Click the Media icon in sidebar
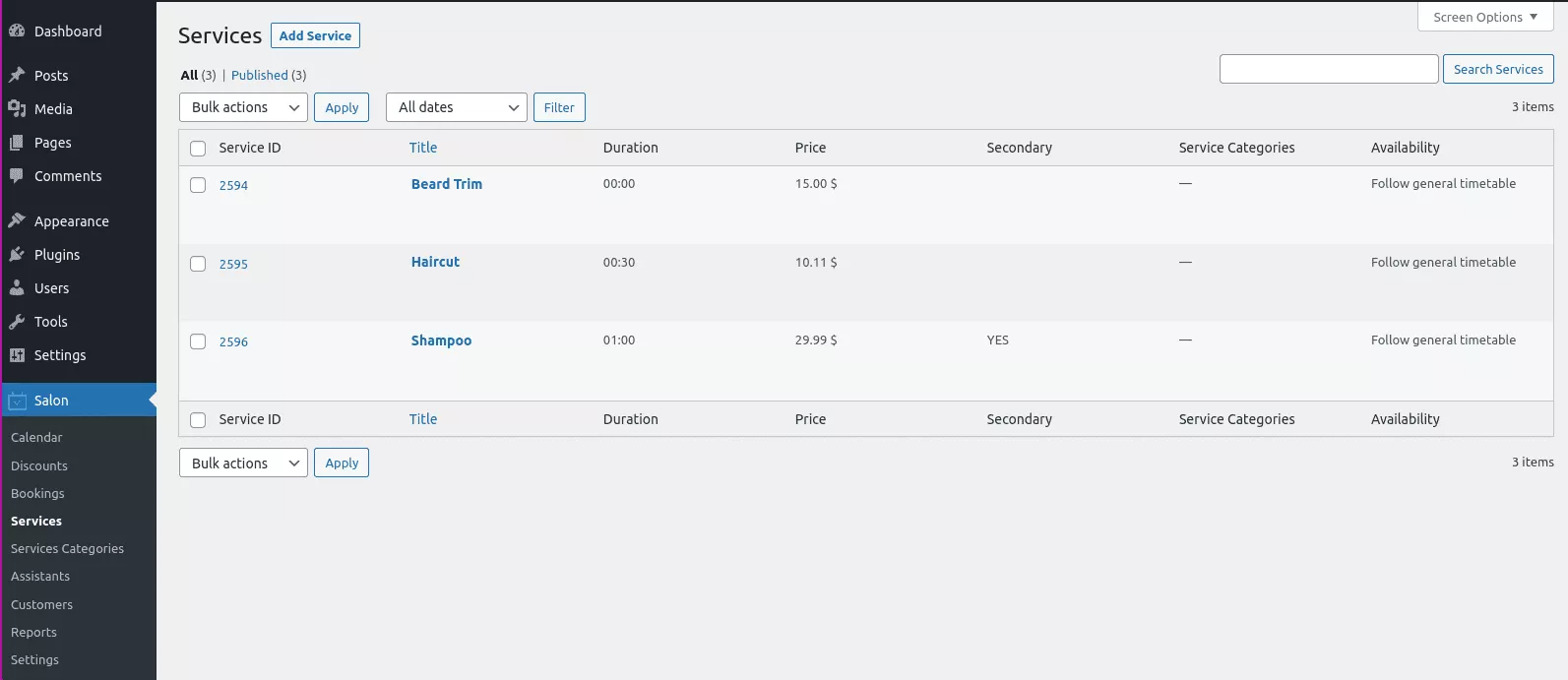Image resolution: width=1568 pixels, height=680 pixels. [17, 108]
